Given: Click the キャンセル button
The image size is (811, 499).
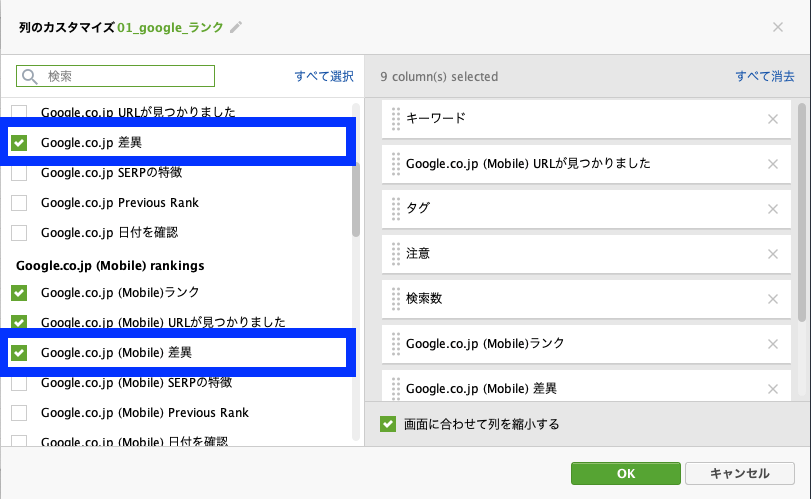Looking at the screenshot, I should (740, 473).
